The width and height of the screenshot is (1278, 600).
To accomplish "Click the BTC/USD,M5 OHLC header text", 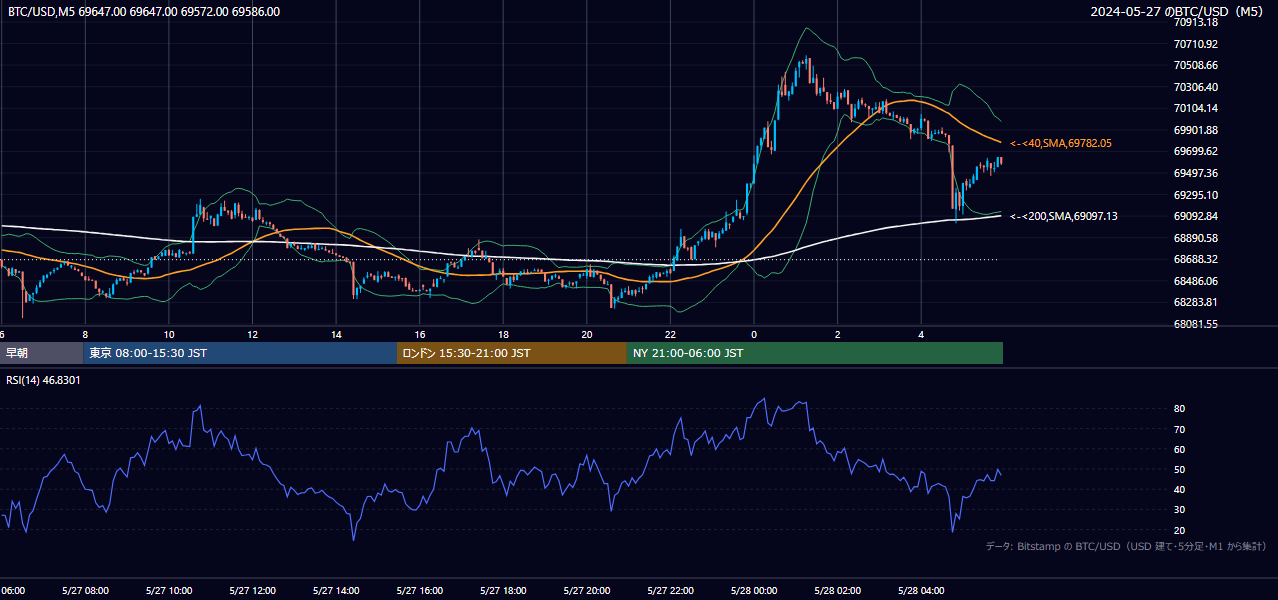I will [x=143, y=12].
